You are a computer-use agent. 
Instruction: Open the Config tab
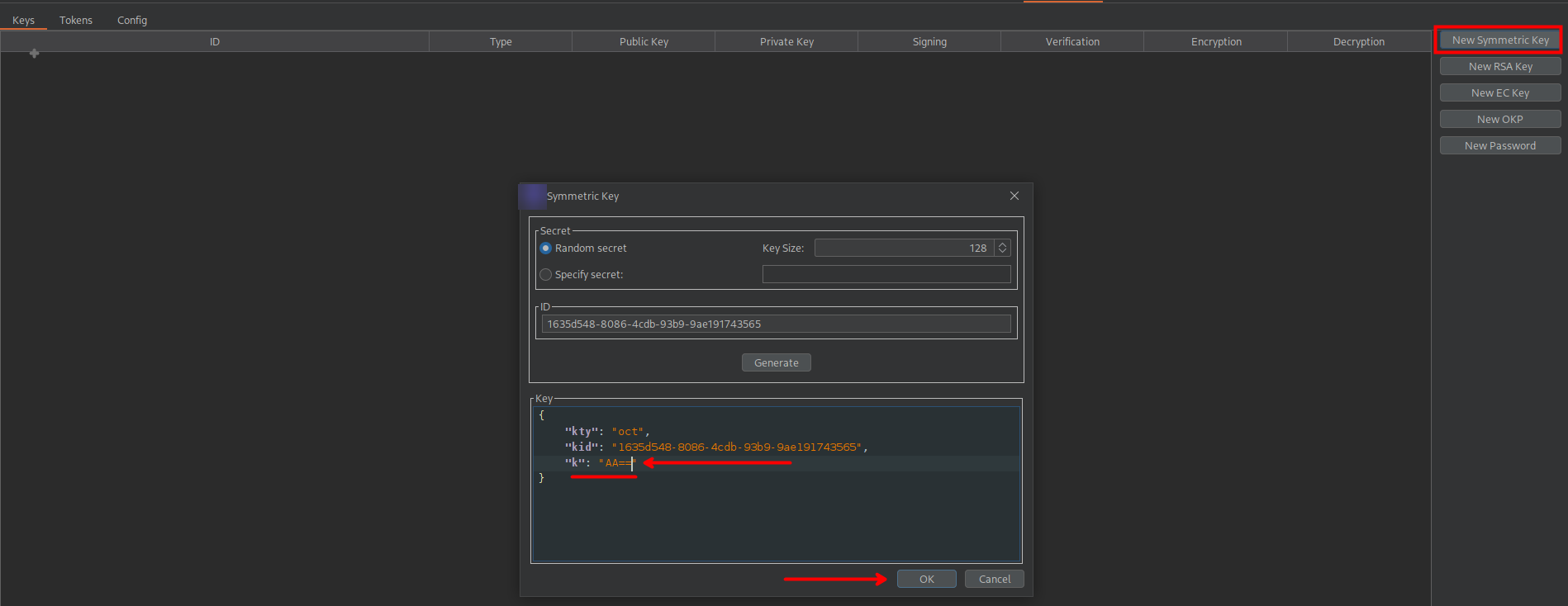pos(132,20)
